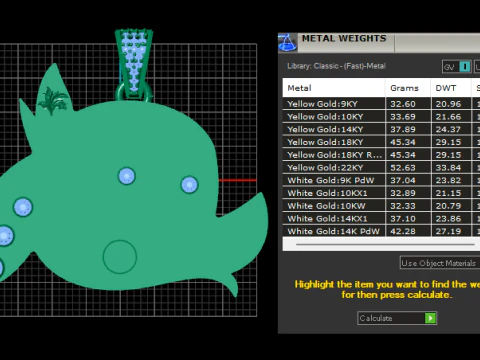Select Yellow Gold:14KY row
The image size is (480, 360).
pos(381,129)
